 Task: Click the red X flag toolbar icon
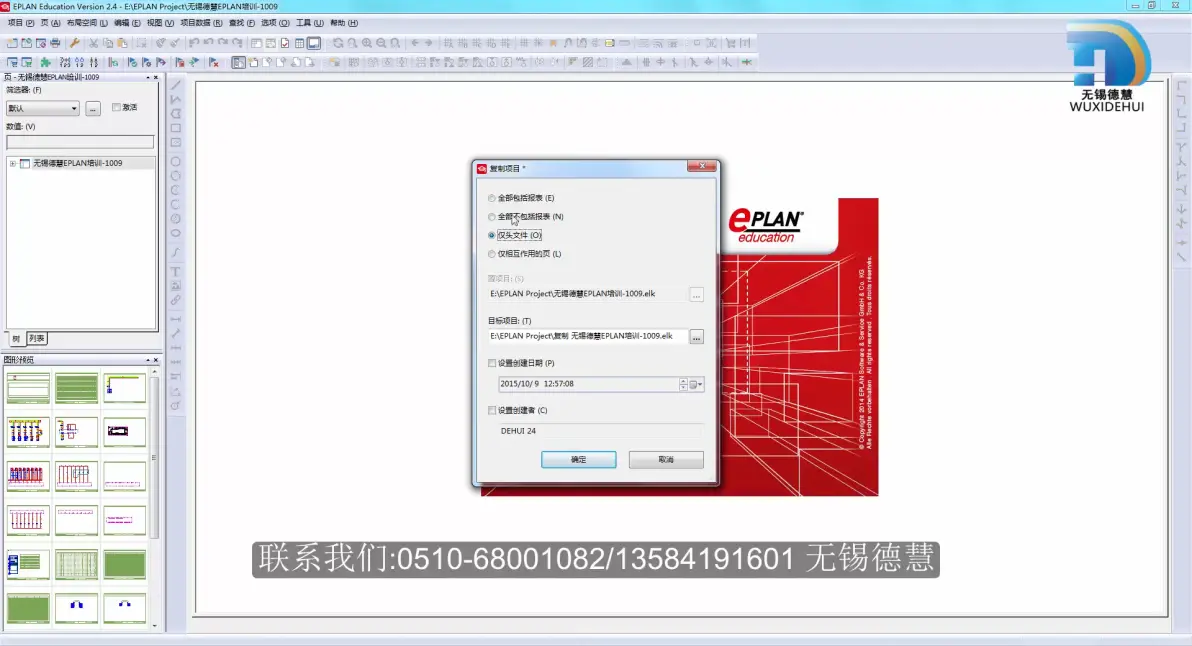pyautogui.click(x=214, y=62)
